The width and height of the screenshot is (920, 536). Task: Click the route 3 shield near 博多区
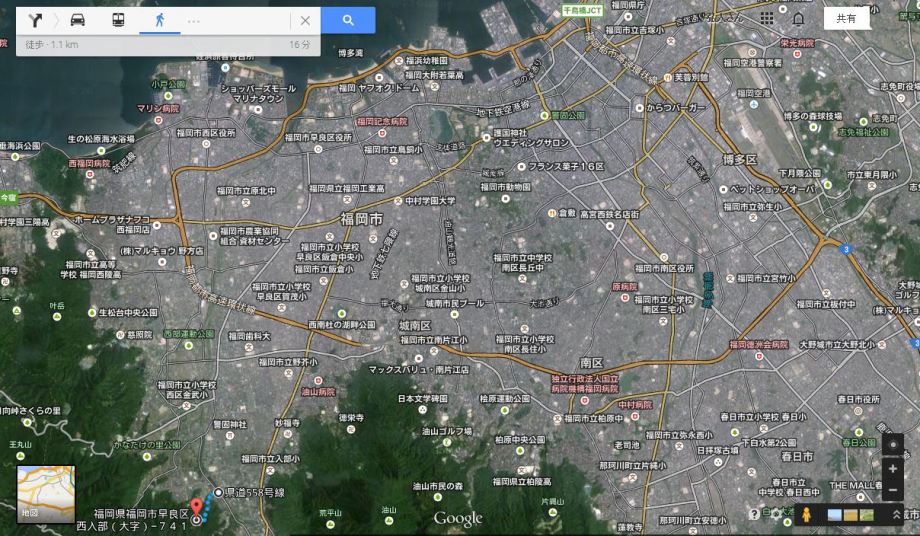click(x=845, y=249)
